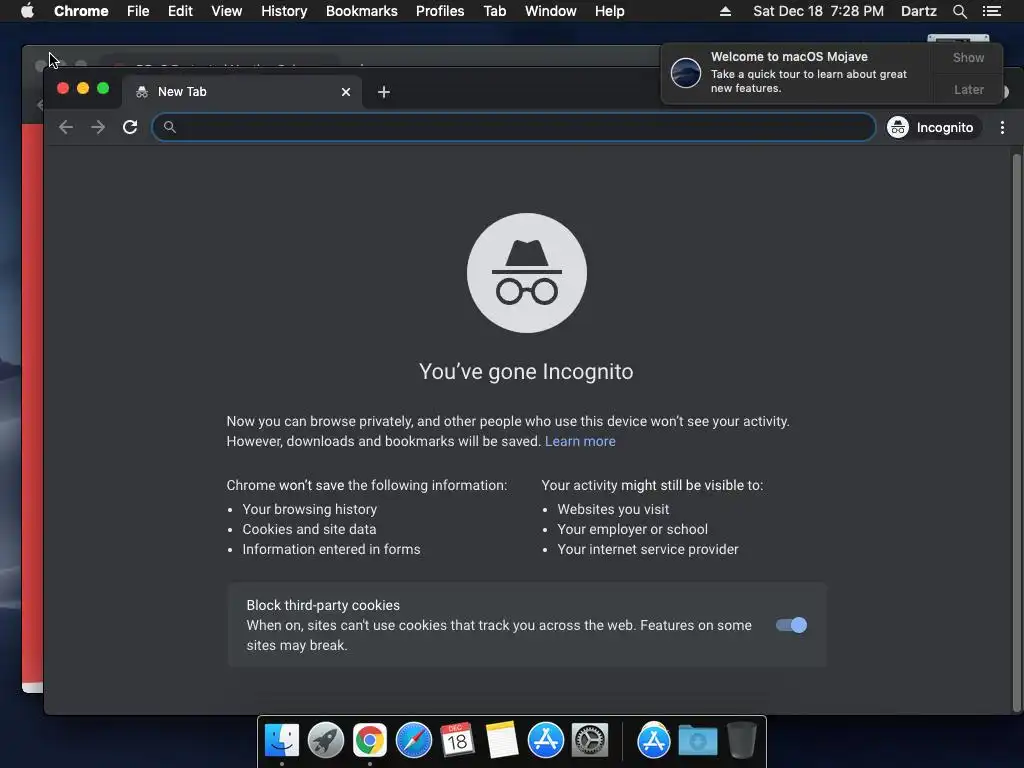Open Finder from the Dock
Screen dimensions: 1024x768
282,741
